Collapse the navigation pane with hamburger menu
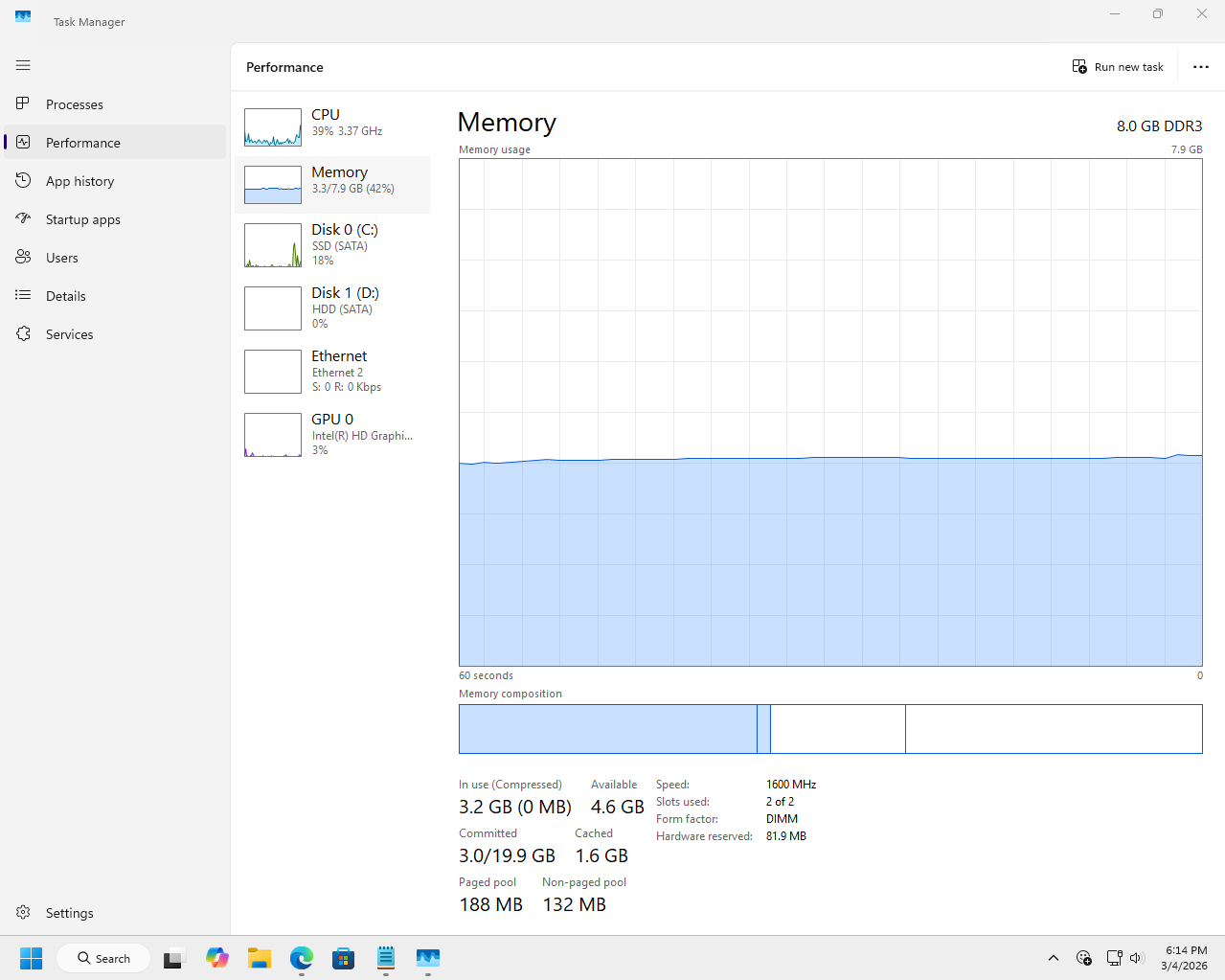Image resolution: width=1225 pixels, height=980 pixels. point(23,65)
